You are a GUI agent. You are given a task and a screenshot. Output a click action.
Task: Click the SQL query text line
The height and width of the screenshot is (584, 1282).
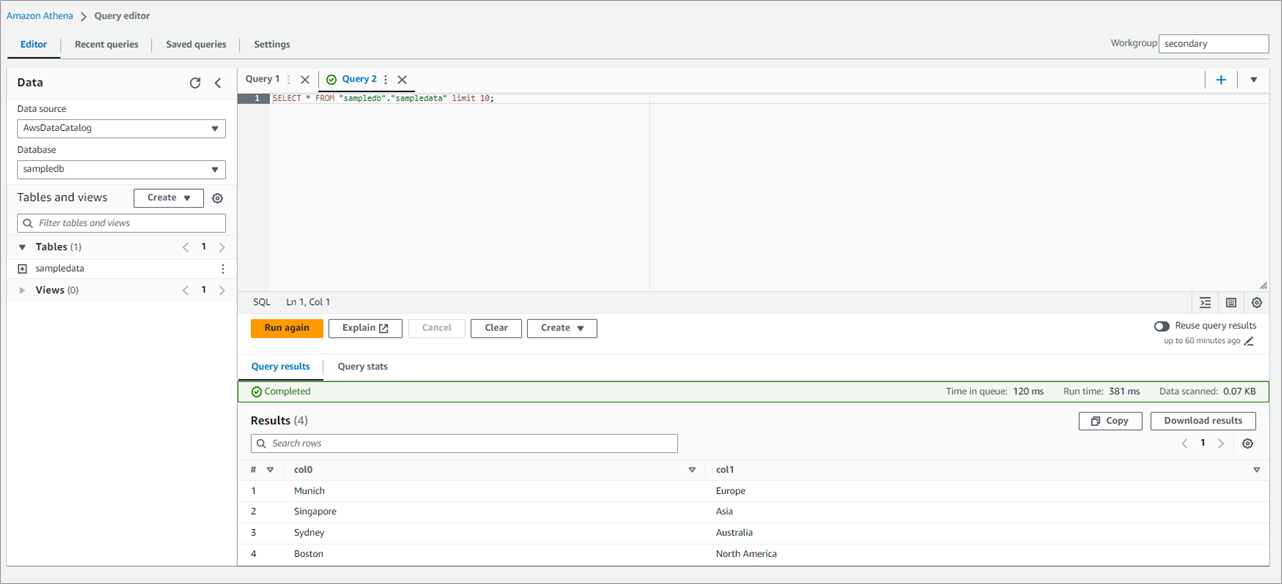point(383,99)
